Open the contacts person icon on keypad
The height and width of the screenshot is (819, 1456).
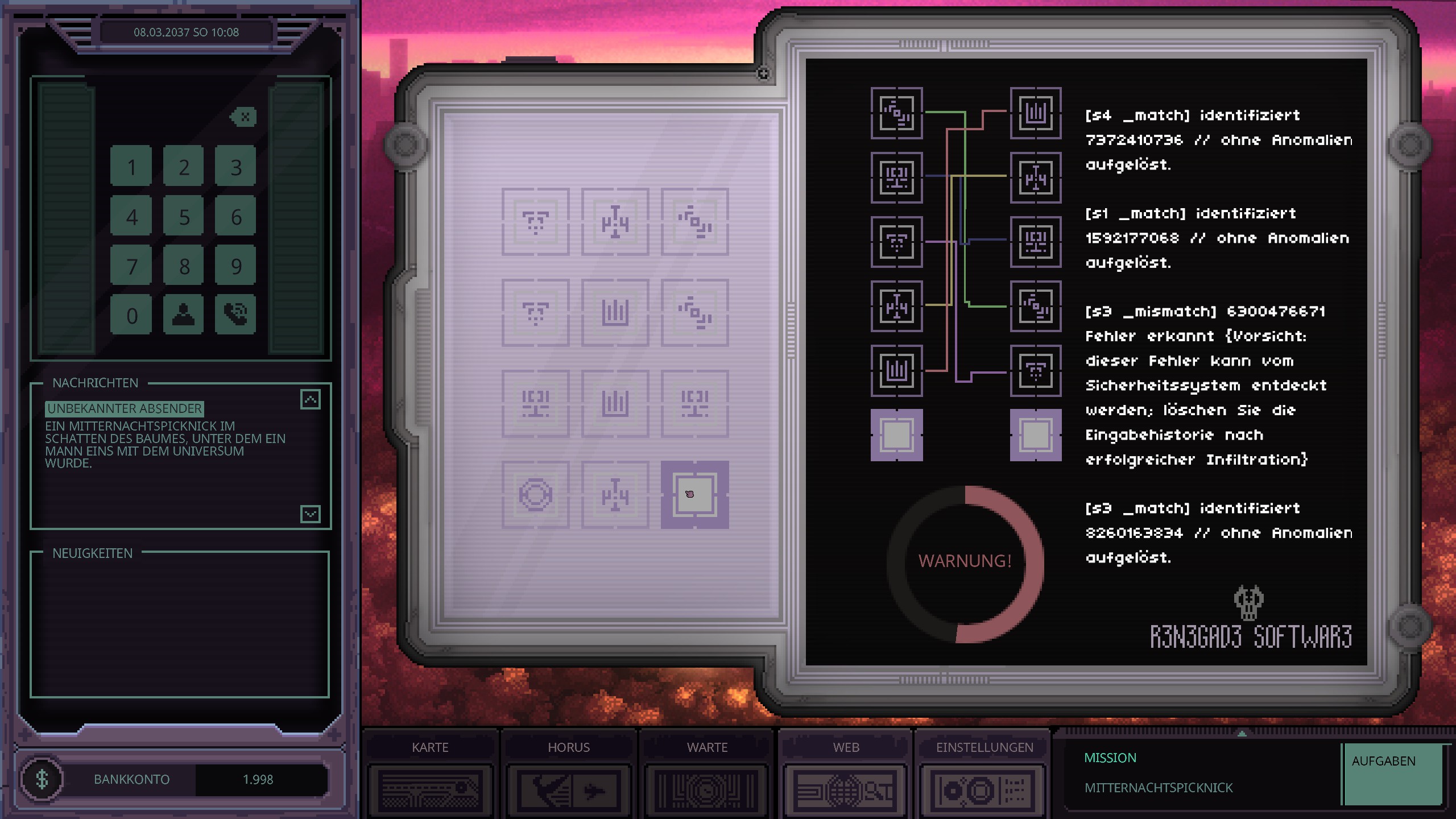[x=183, y=315]
